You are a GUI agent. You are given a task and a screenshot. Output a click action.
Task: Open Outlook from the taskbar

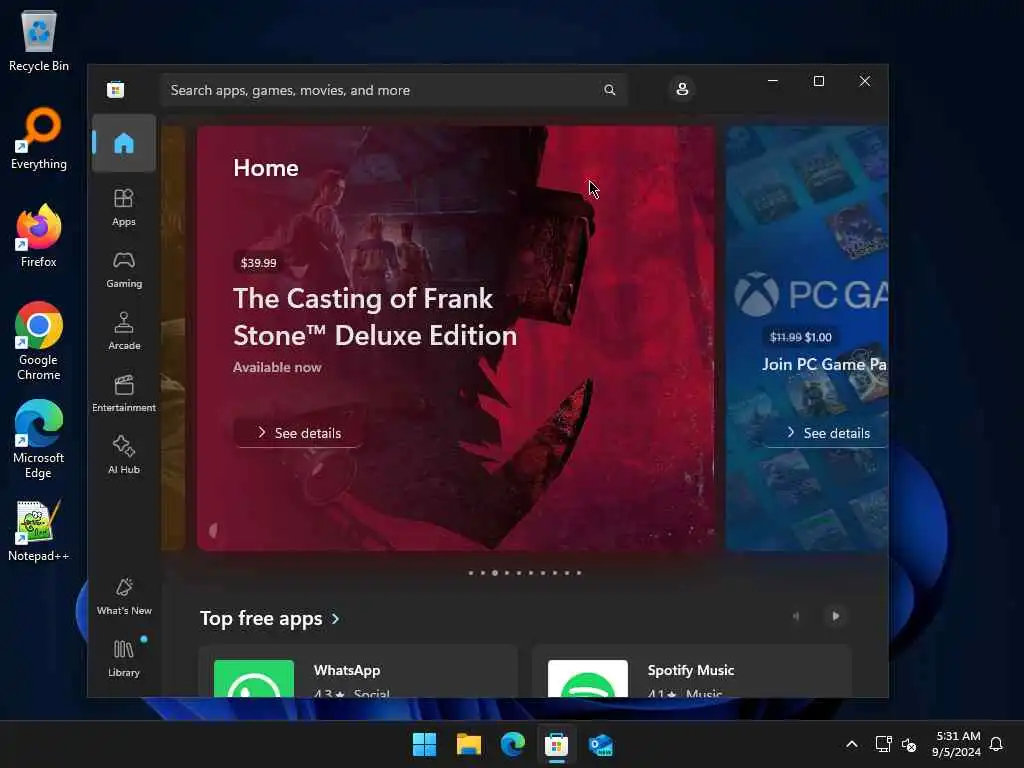[601, 744]
